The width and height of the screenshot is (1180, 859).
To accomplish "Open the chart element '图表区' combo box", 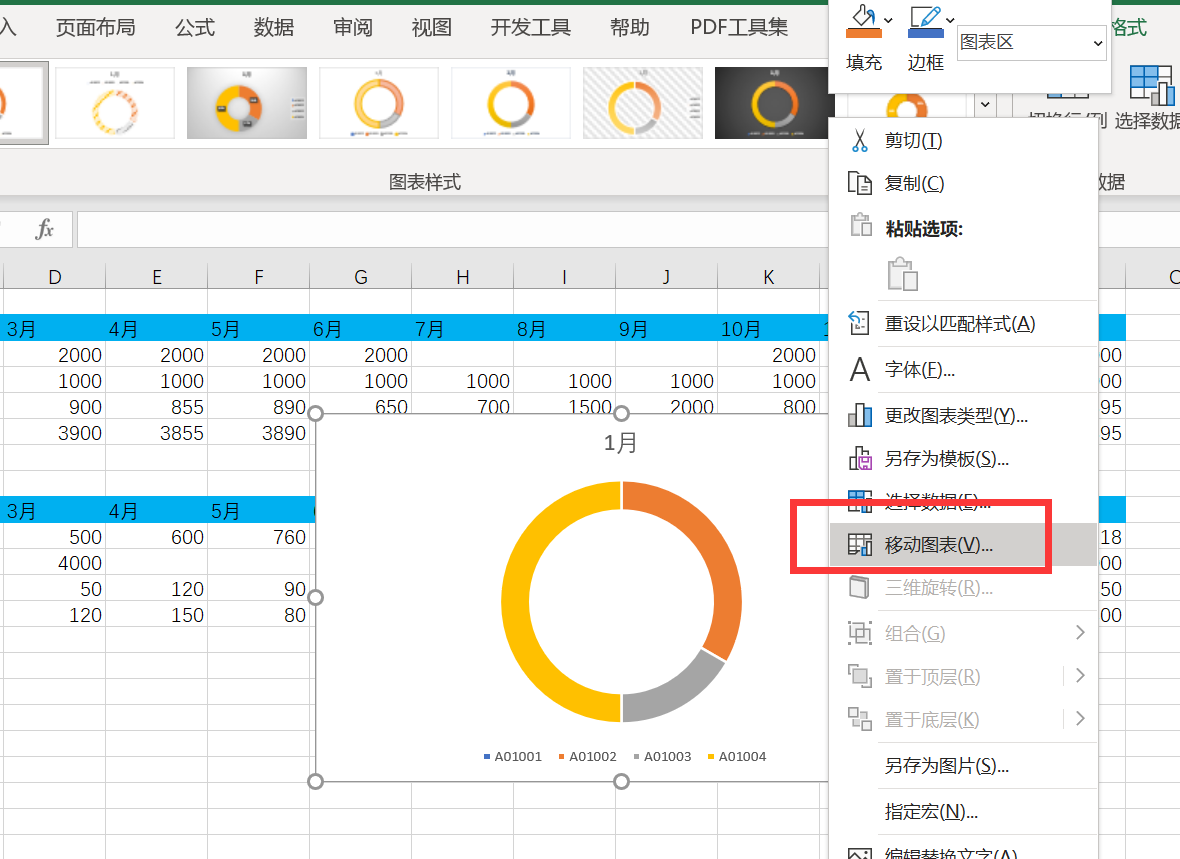I will pos(1031,42).
